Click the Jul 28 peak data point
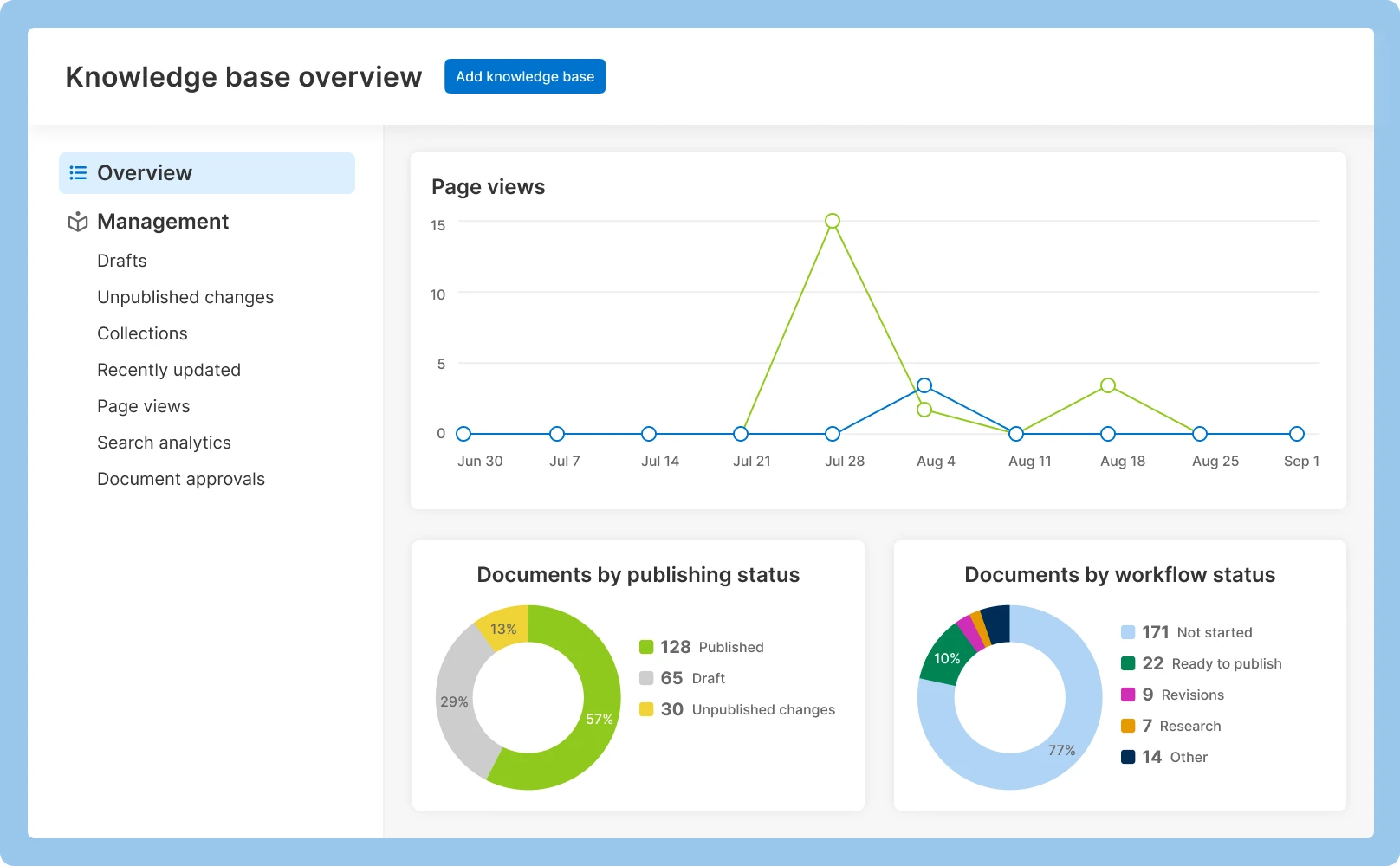The image size is (1400, 866). pos(833,221)
